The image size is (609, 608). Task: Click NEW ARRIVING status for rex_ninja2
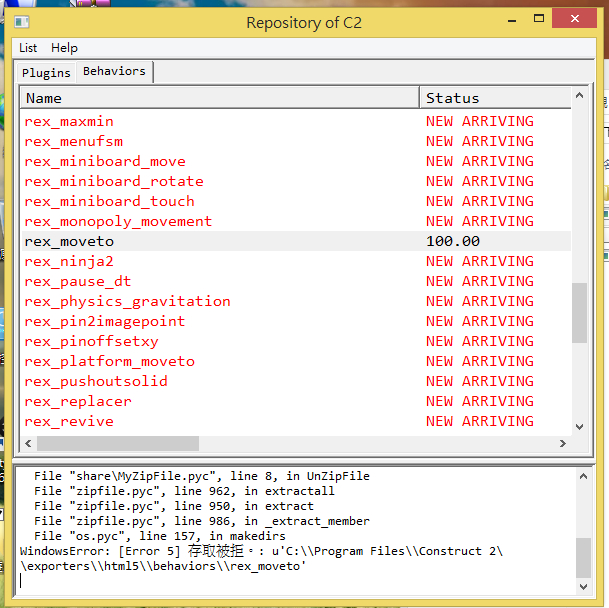(480, 261)
